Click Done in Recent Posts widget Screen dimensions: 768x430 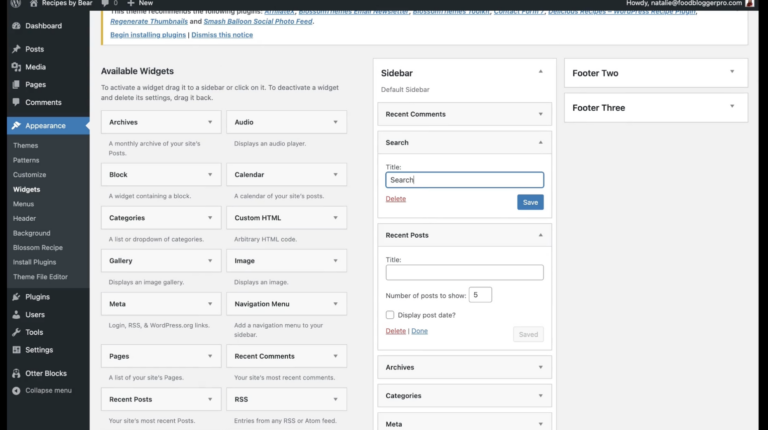419,331
